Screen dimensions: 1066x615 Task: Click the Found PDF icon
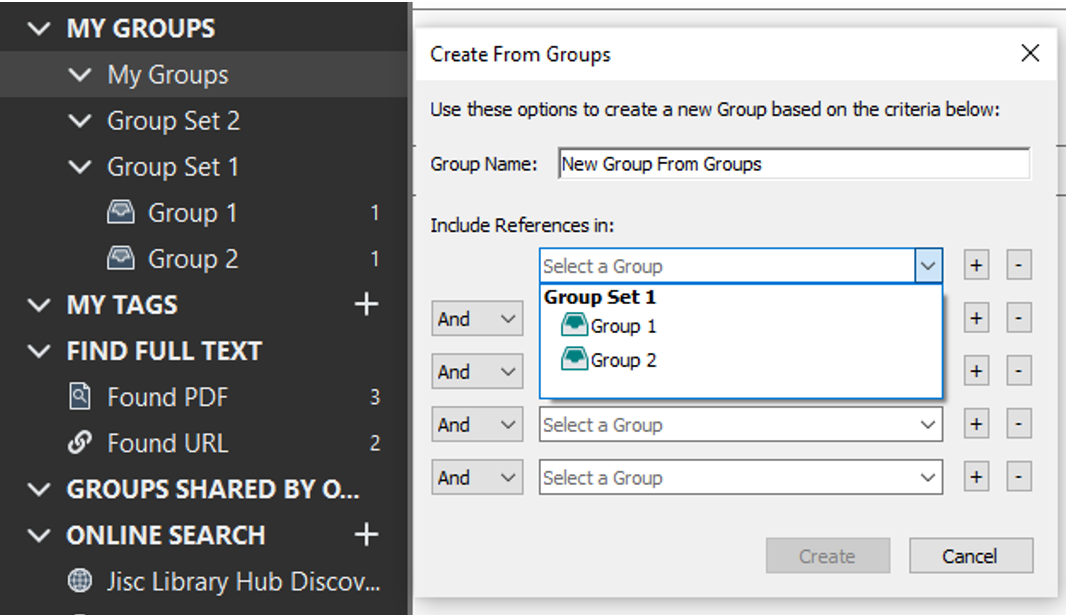point(80,396)
